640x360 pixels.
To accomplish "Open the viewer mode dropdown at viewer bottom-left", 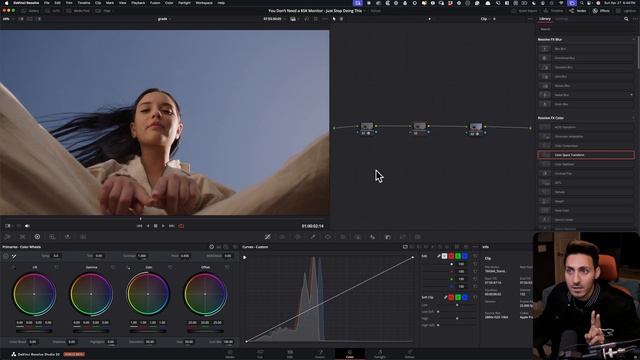I will (9, 226).
